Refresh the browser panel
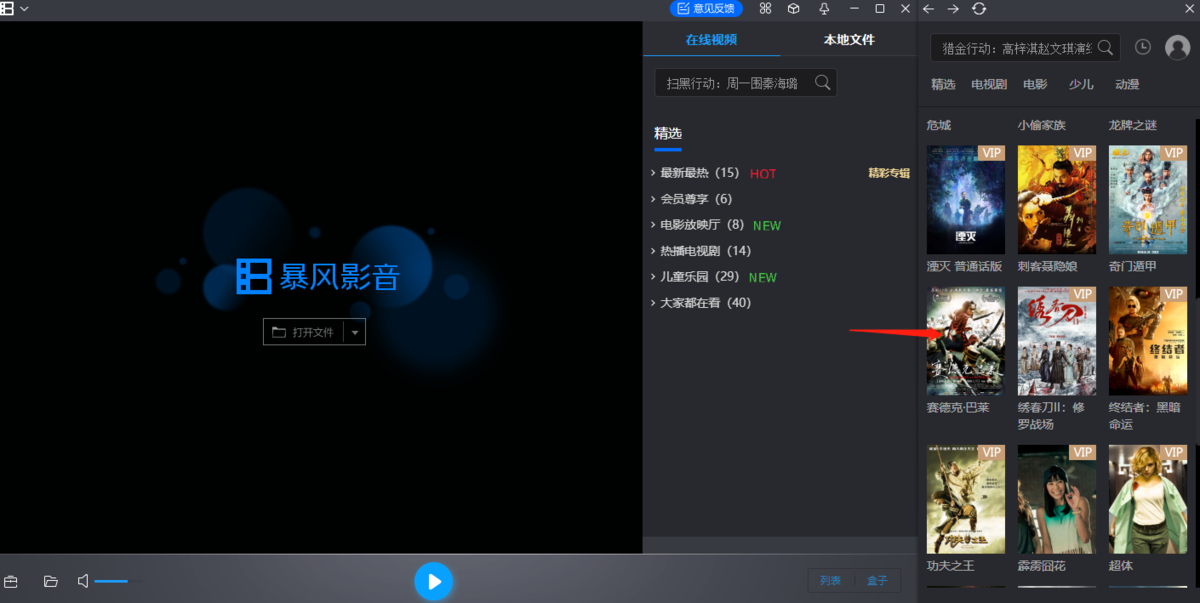Viewport: 1200px width, 603px height. 979,8
